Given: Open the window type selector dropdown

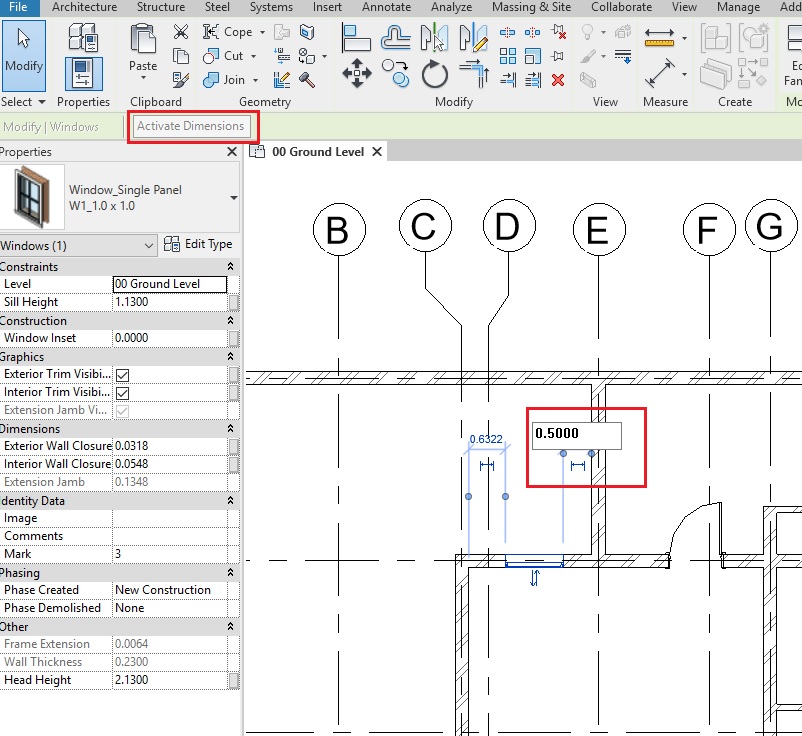Looking at the screenshot, I should 233,197.
